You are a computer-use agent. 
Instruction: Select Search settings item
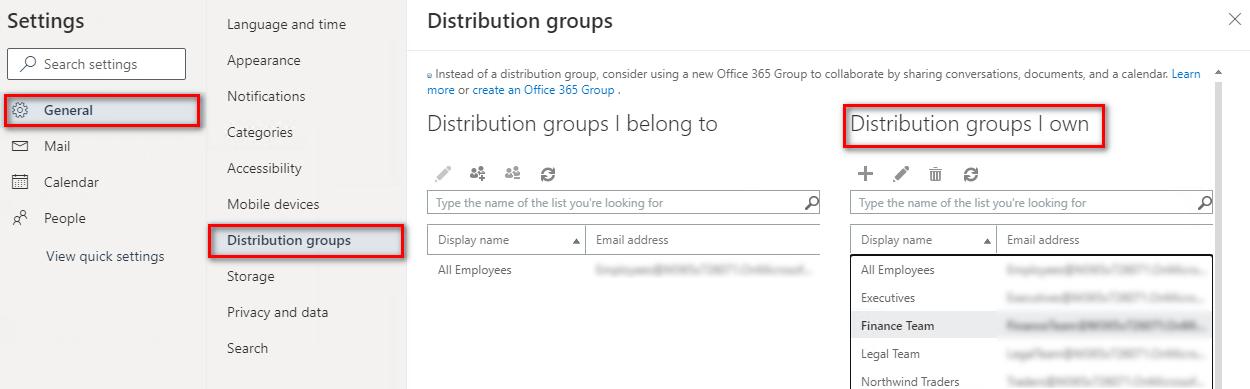click(x=247, y=348)
